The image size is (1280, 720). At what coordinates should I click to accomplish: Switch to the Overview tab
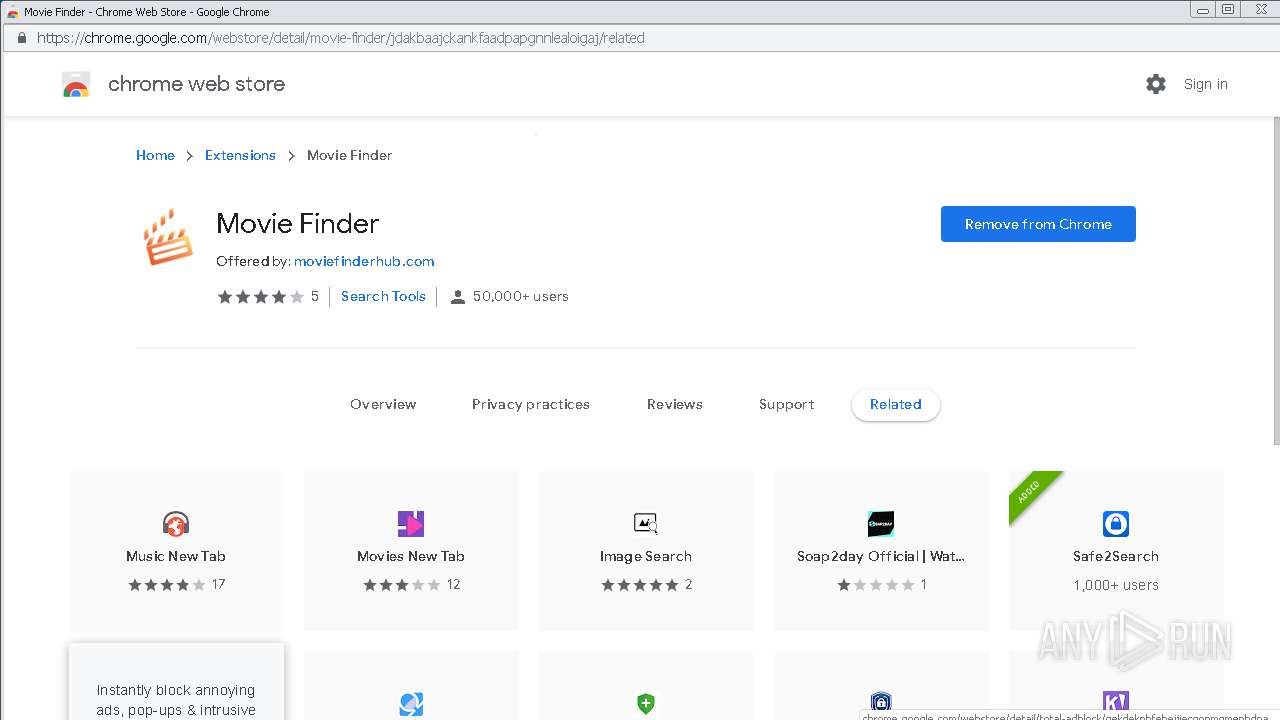383,405
